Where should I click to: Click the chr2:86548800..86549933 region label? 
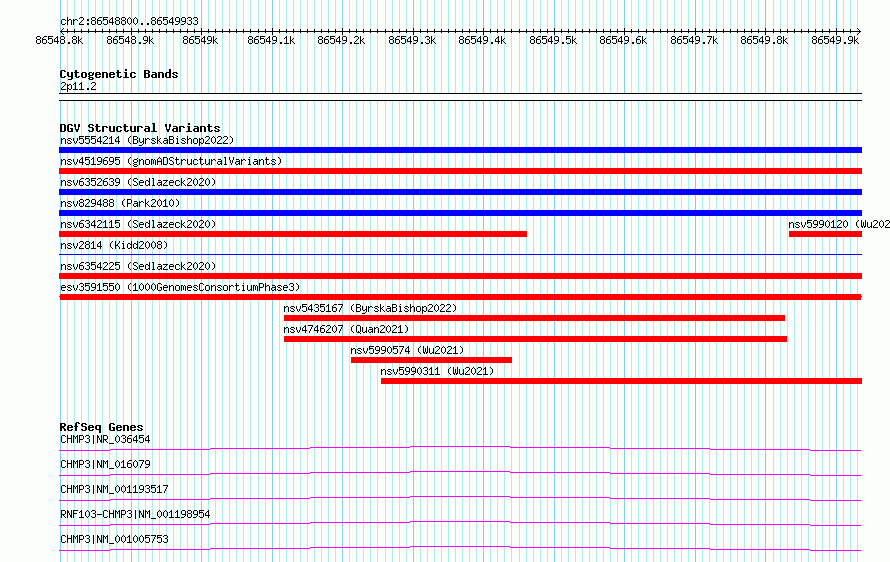coord(129,21)
